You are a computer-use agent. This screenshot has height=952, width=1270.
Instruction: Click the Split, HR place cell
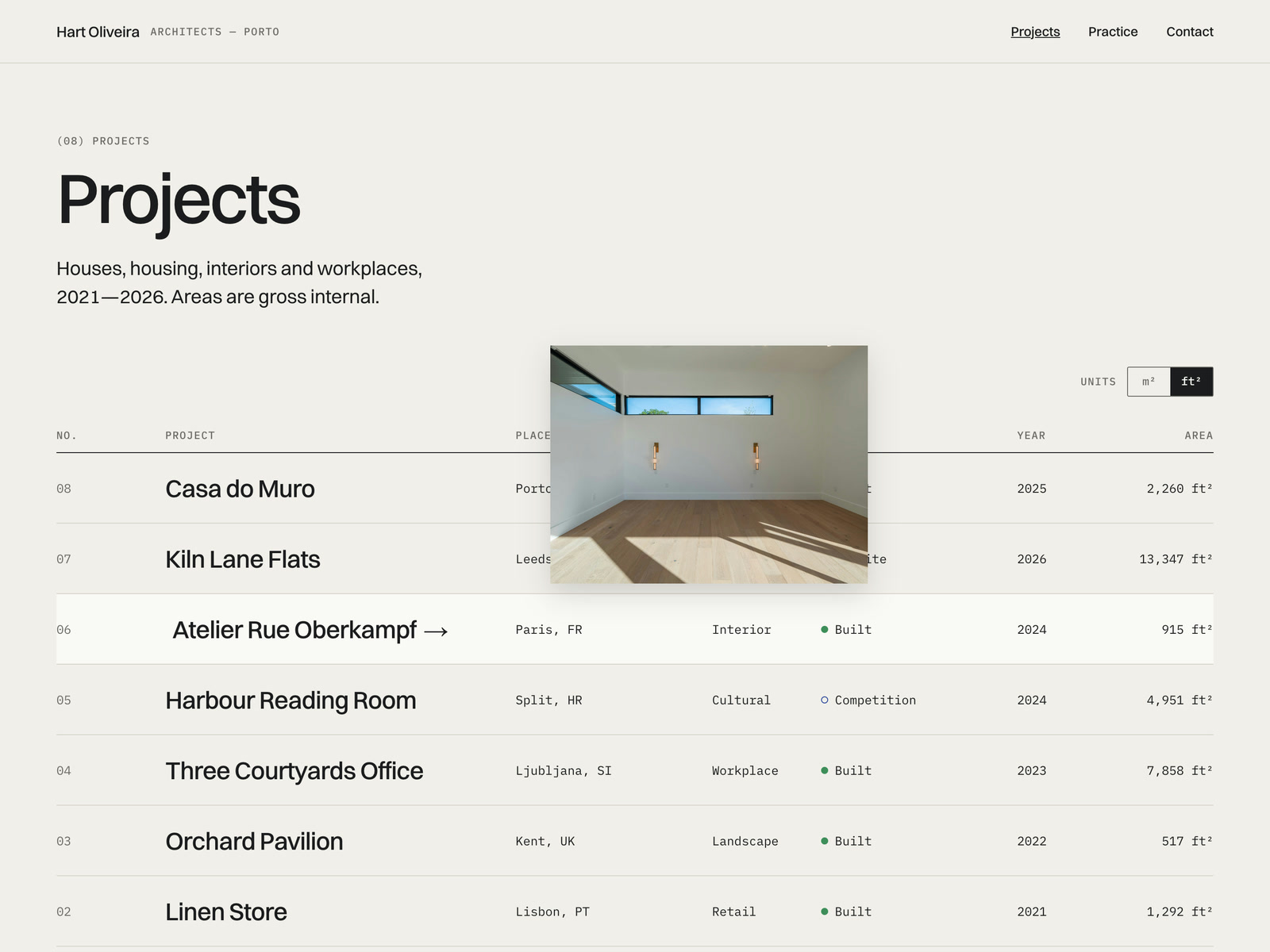[x=548, y=701]
